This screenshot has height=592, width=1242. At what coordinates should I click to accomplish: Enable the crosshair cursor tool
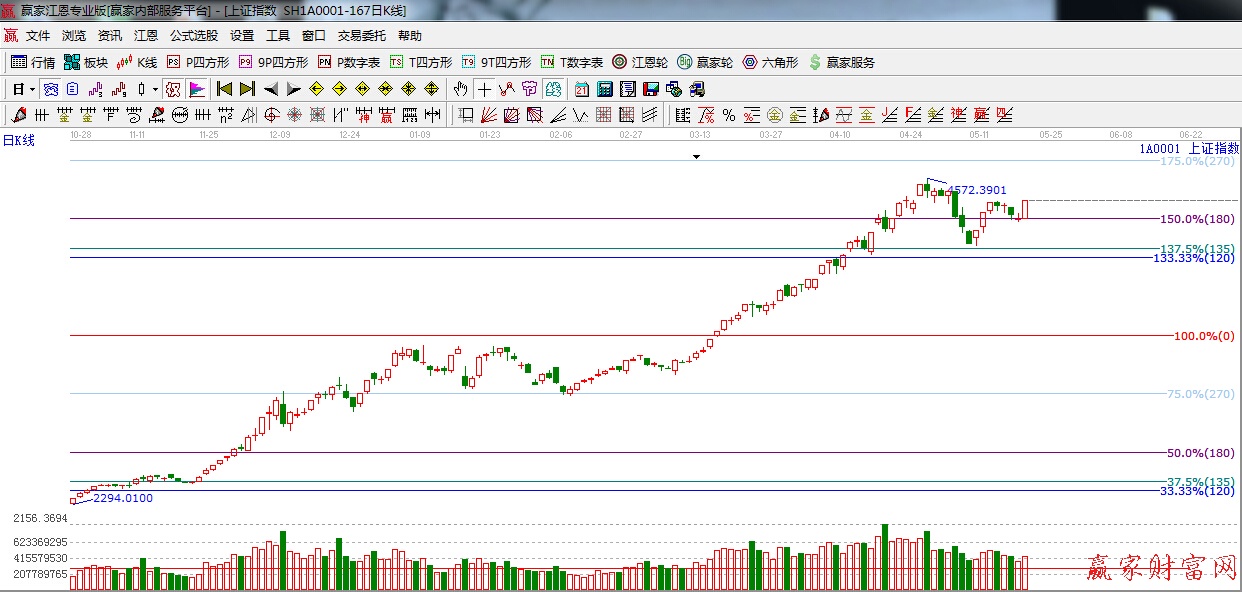484,88
